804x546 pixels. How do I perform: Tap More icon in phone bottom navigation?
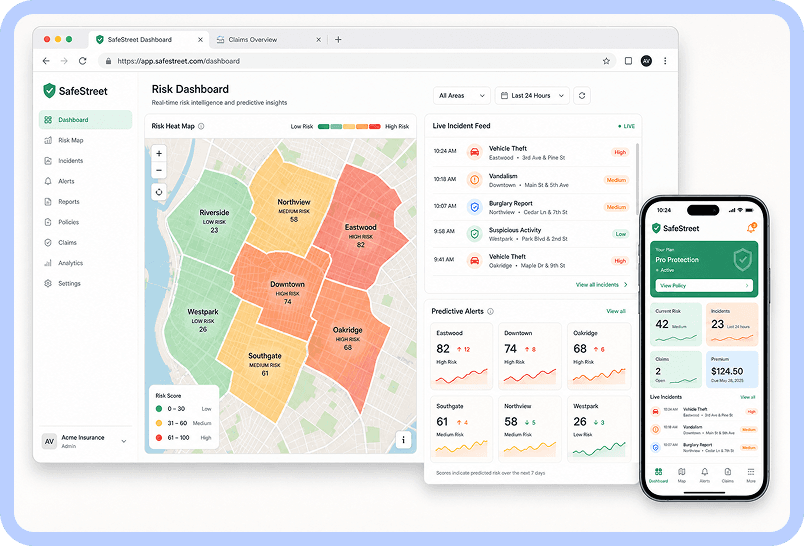coord(751,474)
